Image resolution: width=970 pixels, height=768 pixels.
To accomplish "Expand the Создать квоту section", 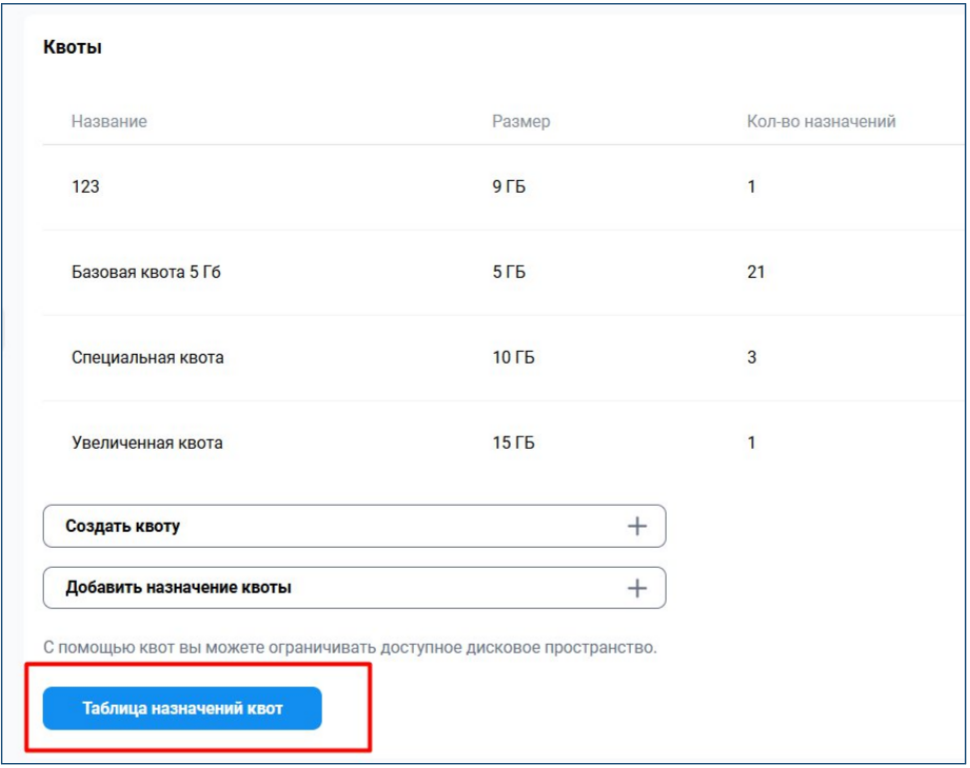I will [x=354, y=526].
